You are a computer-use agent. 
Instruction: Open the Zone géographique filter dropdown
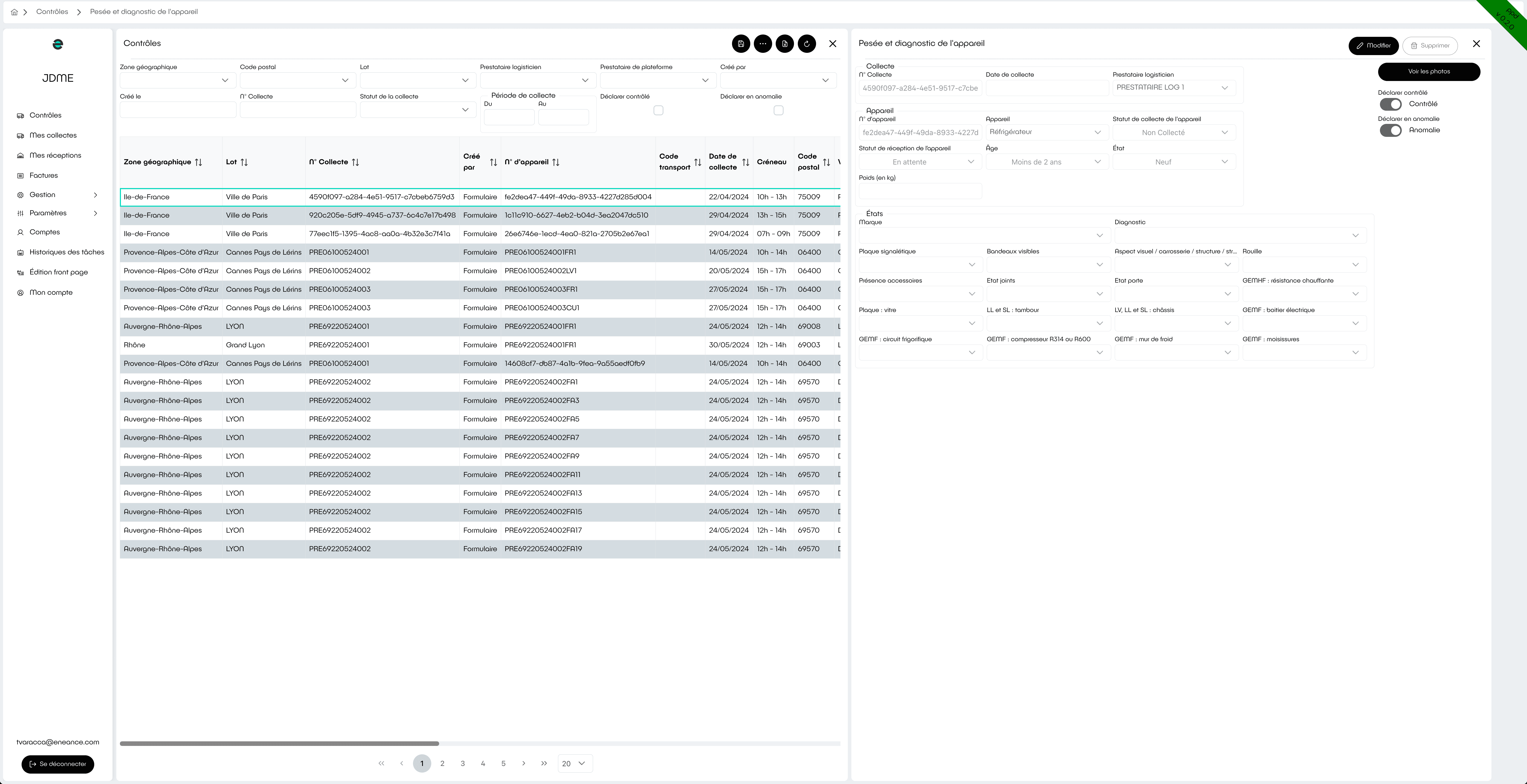[x=177, y=80]
